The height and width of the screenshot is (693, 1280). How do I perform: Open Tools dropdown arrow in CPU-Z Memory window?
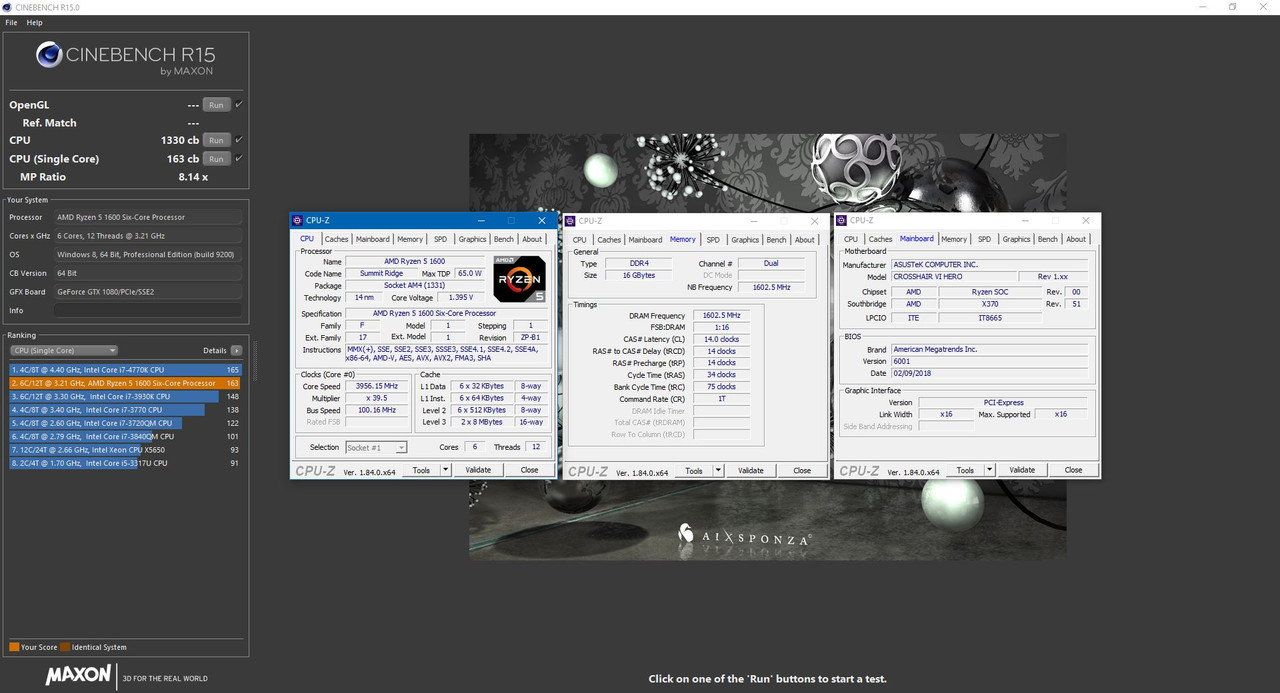(x=718, y=470)
